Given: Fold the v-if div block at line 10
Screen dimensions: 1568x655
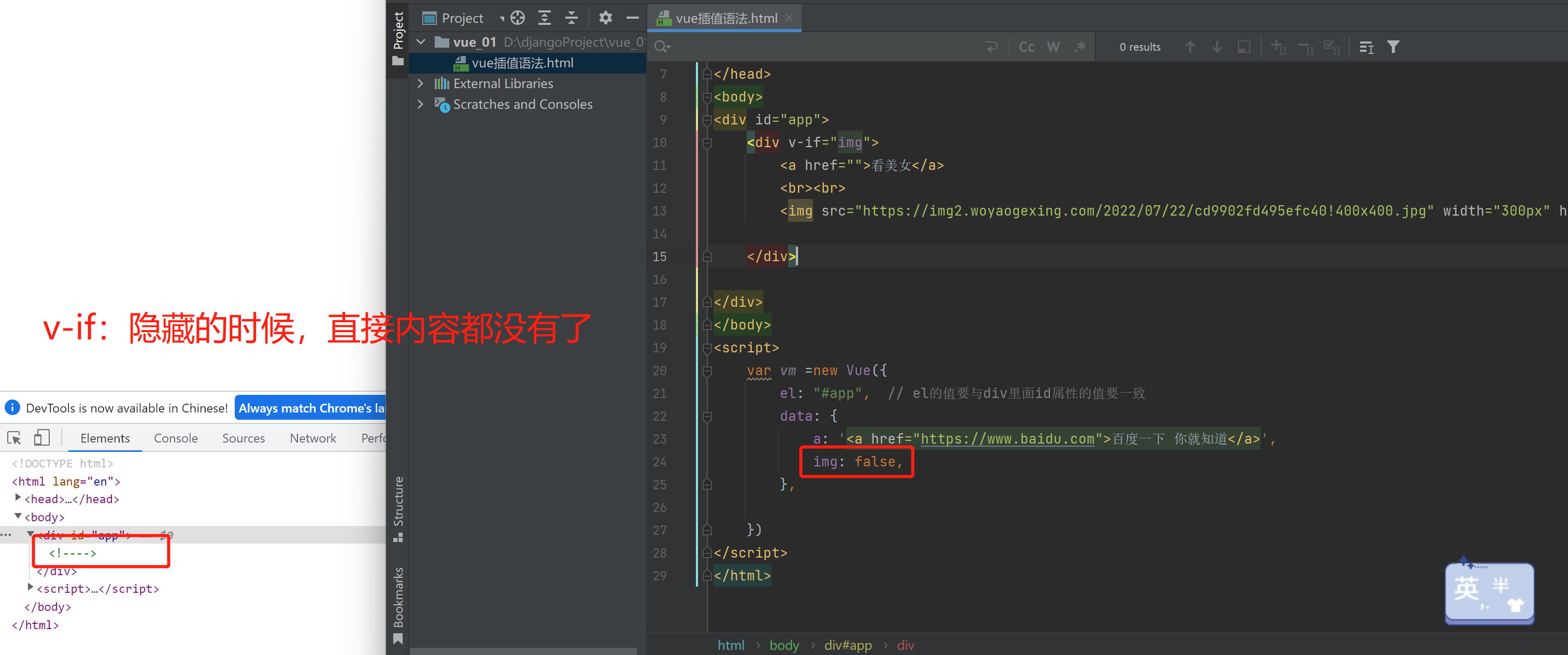Looking at the screenshot, I should click(x=707, y=143).
